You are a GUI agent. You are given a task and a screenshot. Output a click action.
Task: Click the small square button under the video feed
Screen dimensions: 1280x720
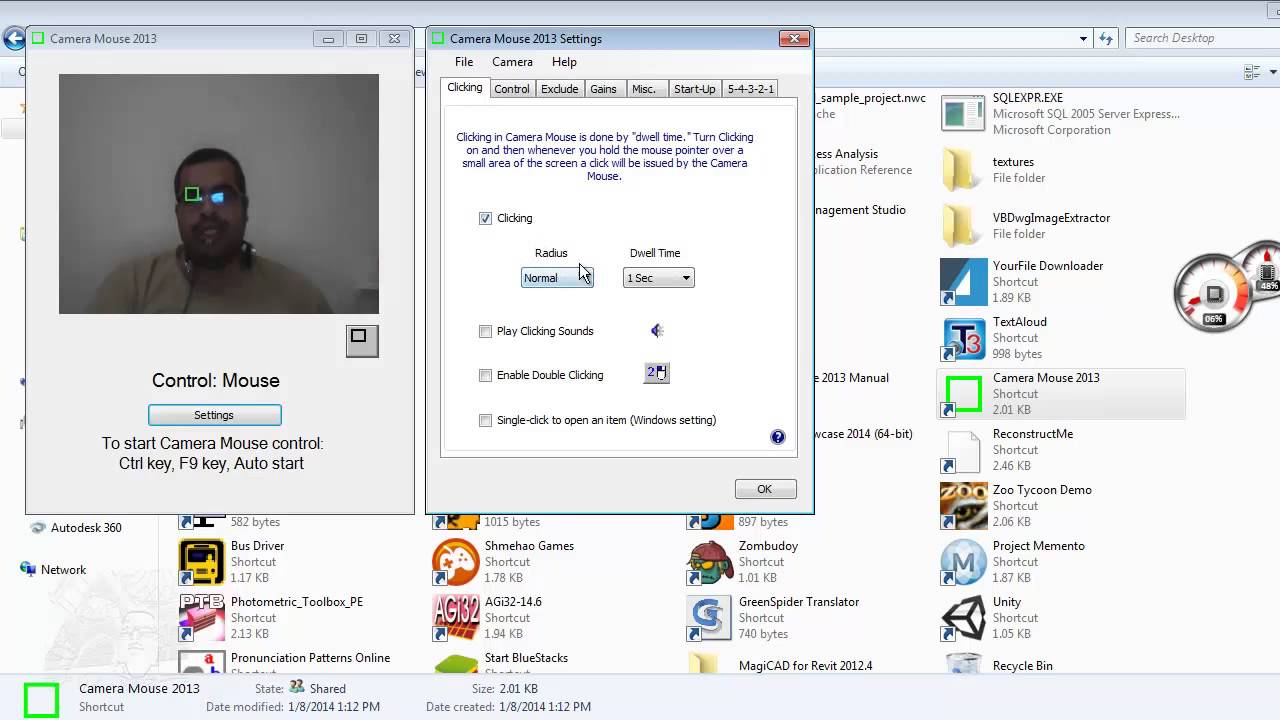pos(362,340)
